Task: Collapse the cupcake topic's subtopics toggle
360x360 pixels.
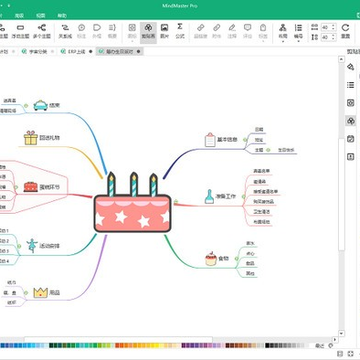Action: click(236, 258)
